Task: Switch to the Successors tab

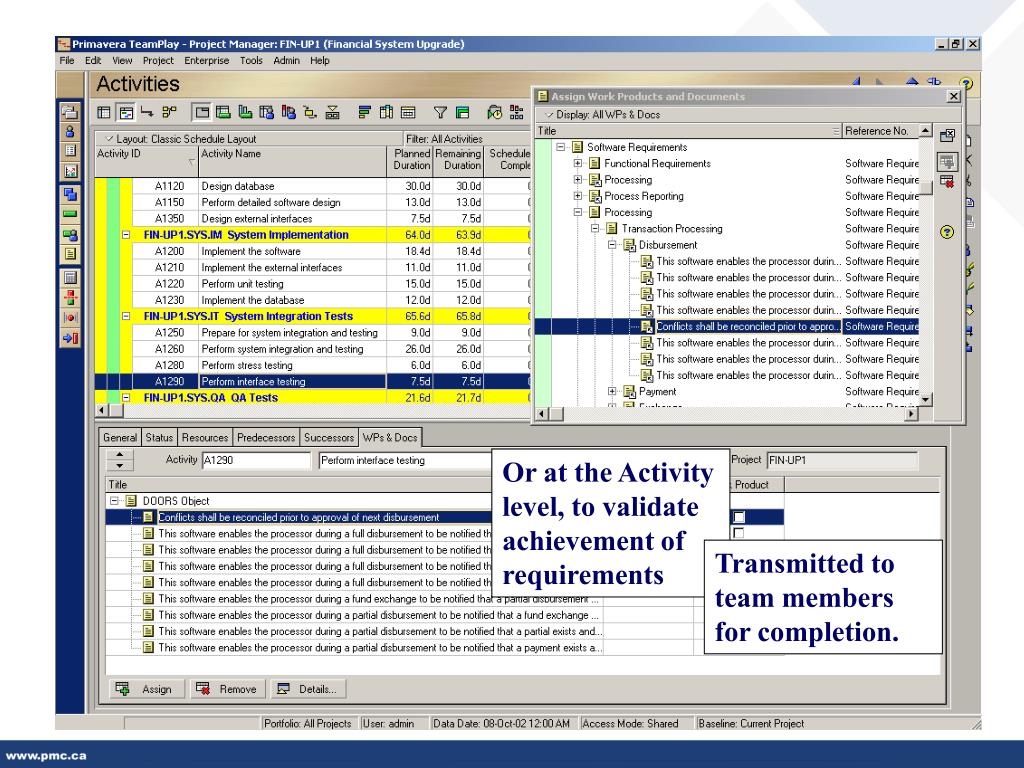Action: pyautogui.click(x=328, y=438)
